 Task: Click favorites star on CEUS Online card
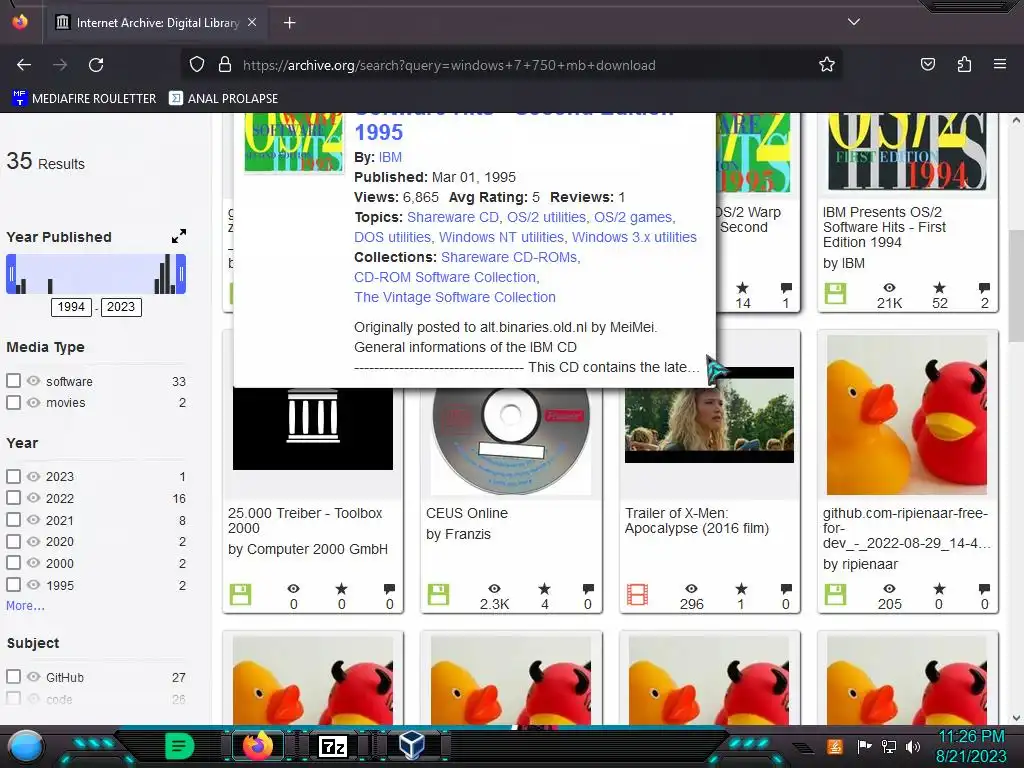tap(545, 589)
